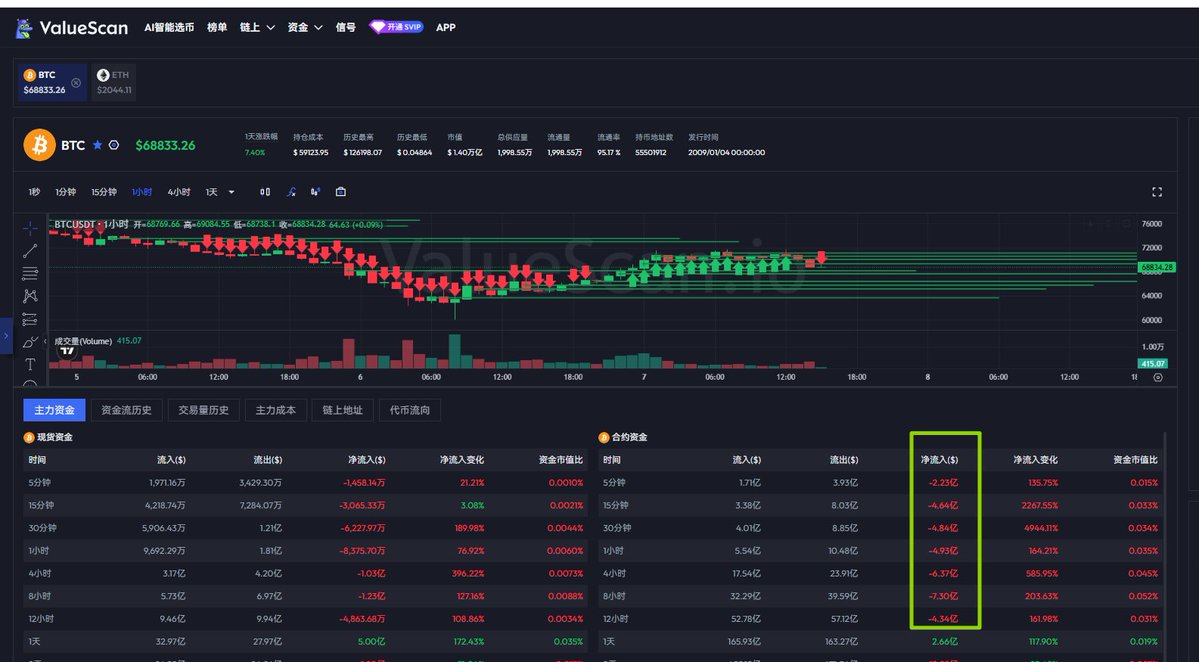Switch to the ETH coin tab
Image resolution: width=1199 pixels, height=662 pixels.
point(114,82)
